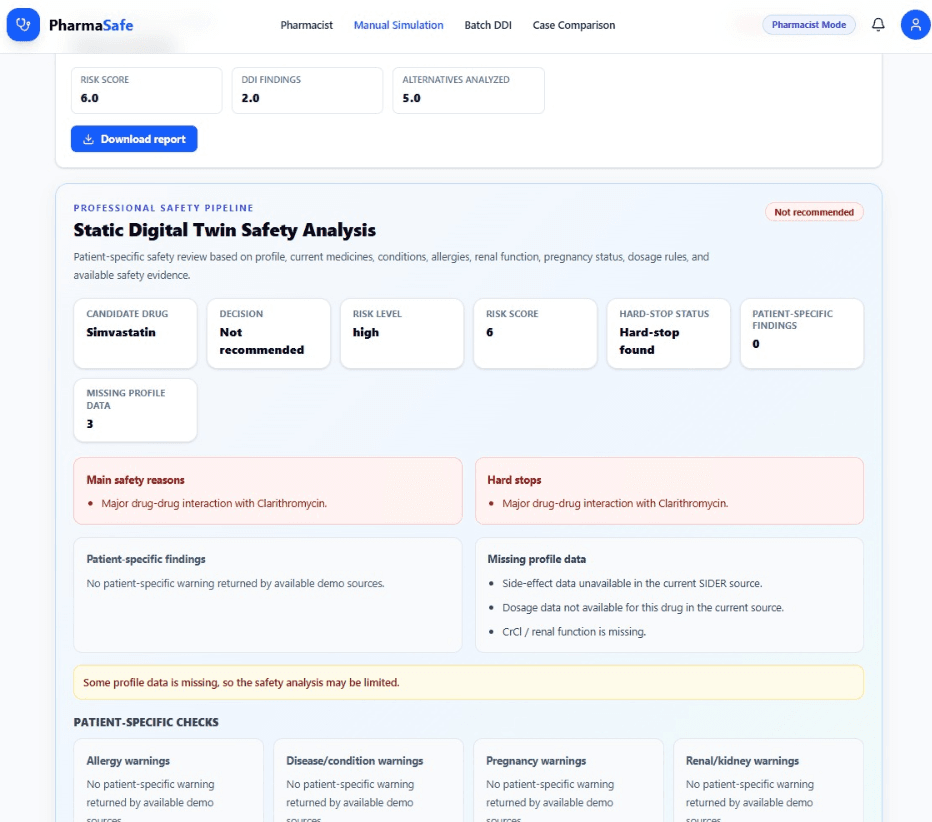Click the 'Disease/condition warnings' card title
932x822 pixels.
tap(355, 761)
